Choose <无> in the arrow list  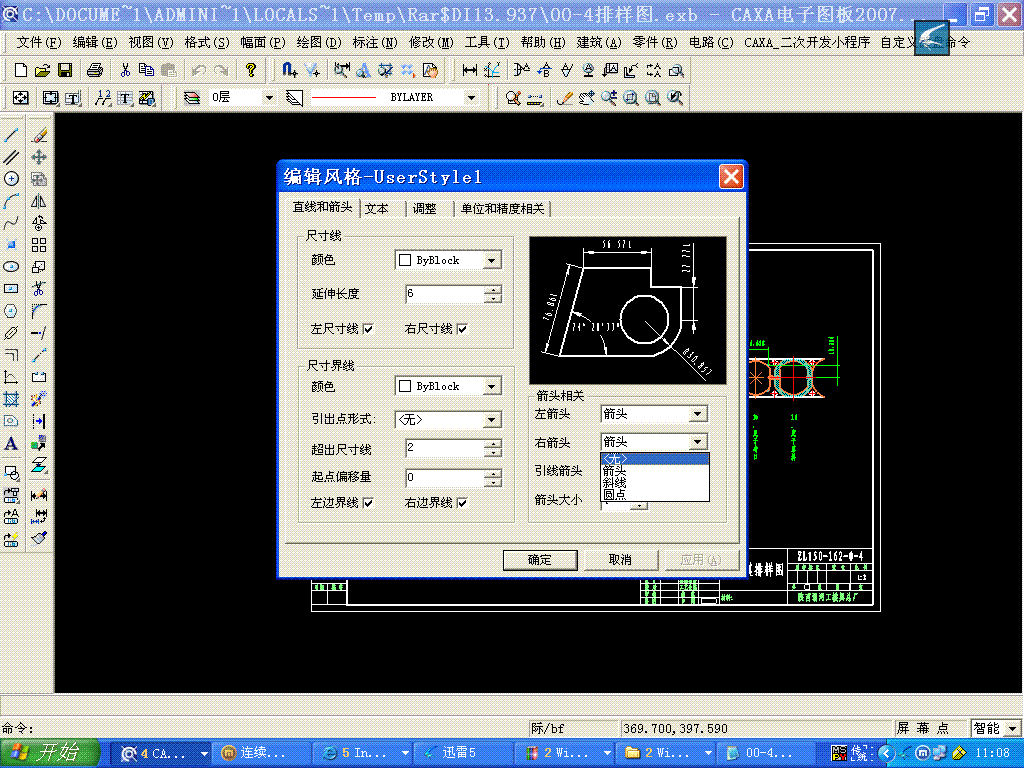(x=654, y=459)
